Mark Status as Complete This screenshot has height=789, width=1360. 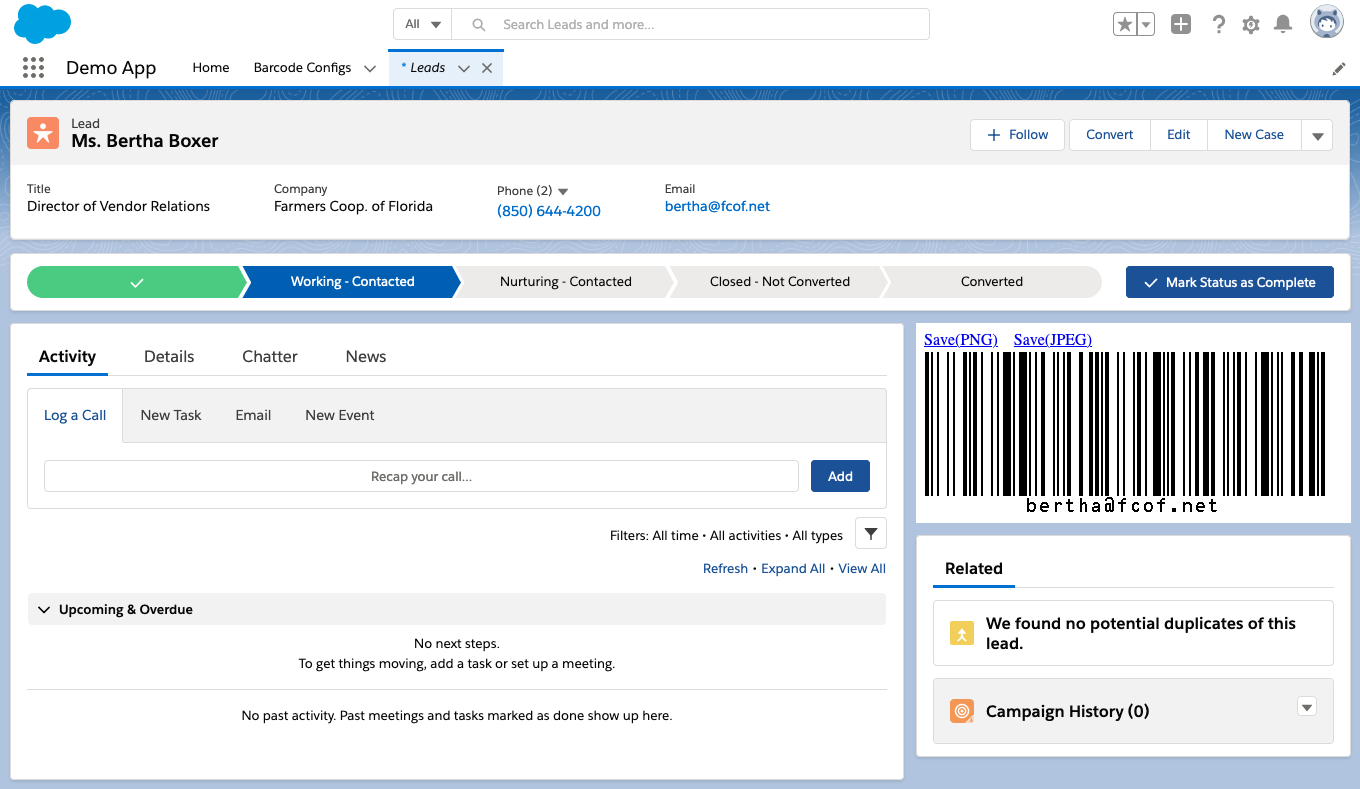[1230, 282]
